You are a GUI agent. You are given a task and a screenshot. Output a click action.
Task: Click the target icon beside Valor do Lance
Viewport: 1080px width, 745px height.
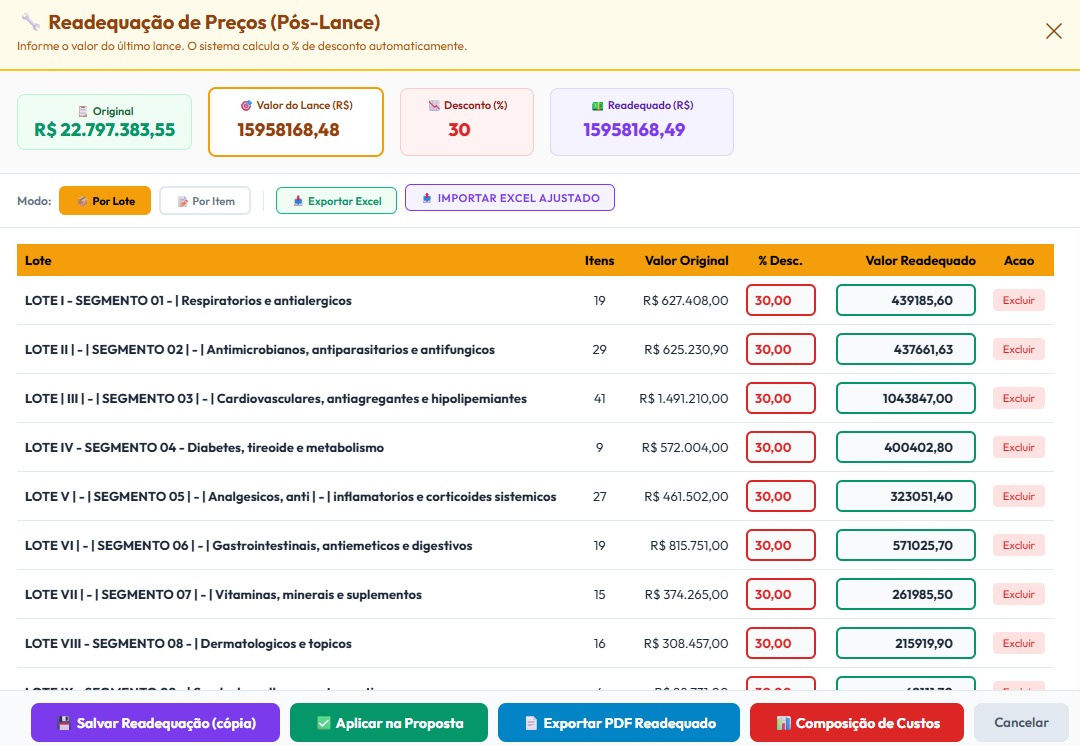coord(246,105)
